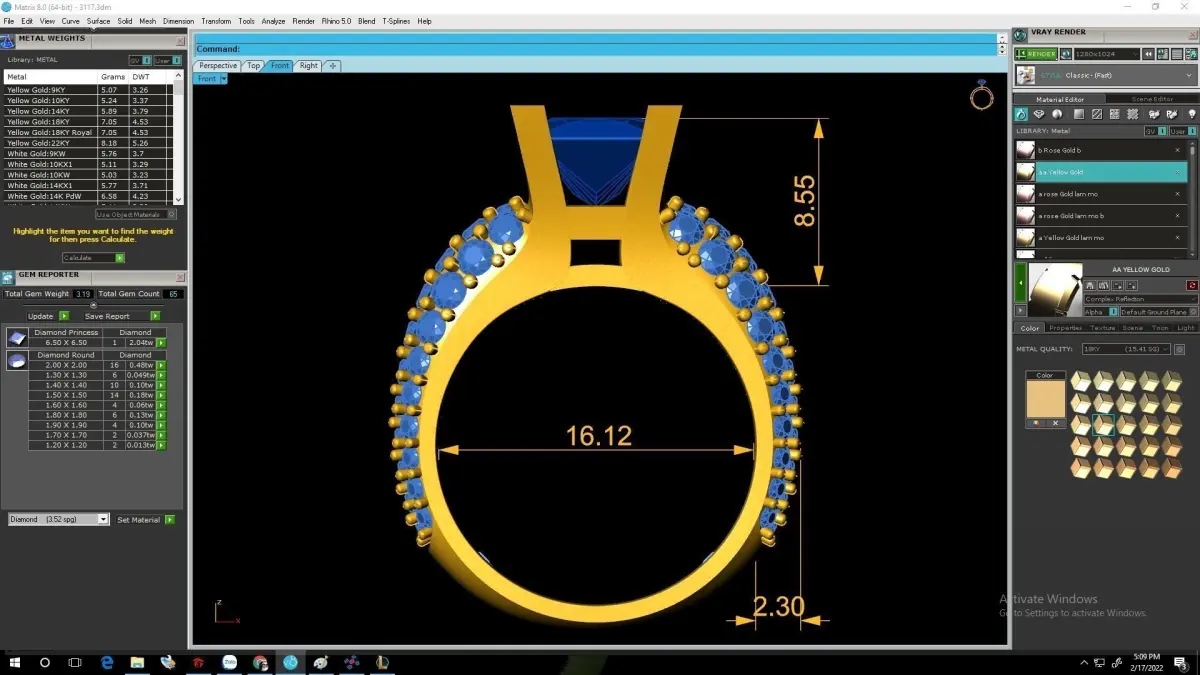Open Windows Start menu
Image resolution: width=1200 pixels, height=675 pixels.
(x=14, y=662)
